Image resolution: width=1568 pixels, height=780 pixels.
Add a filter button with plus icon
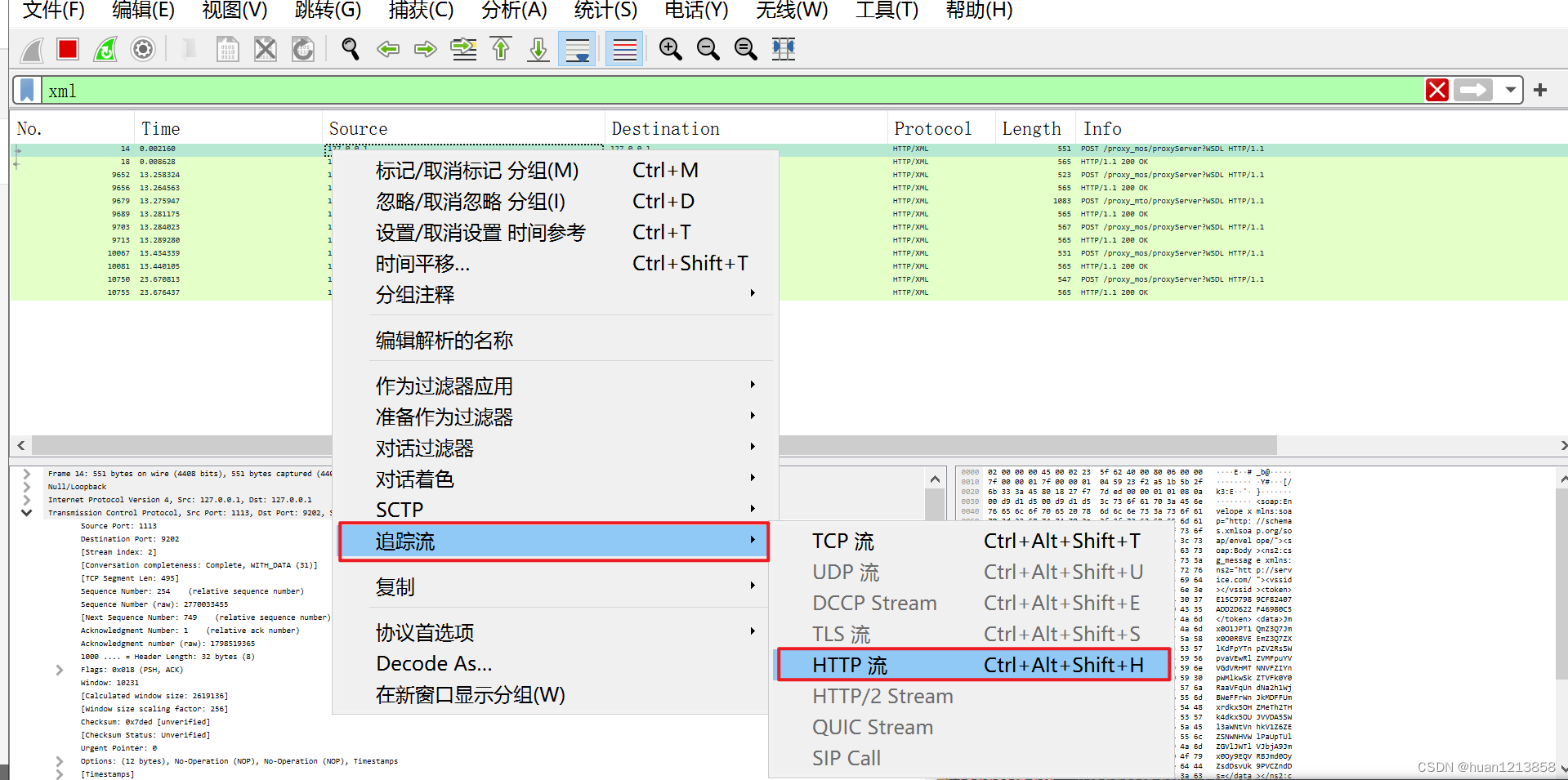[x=1540, y=90]
